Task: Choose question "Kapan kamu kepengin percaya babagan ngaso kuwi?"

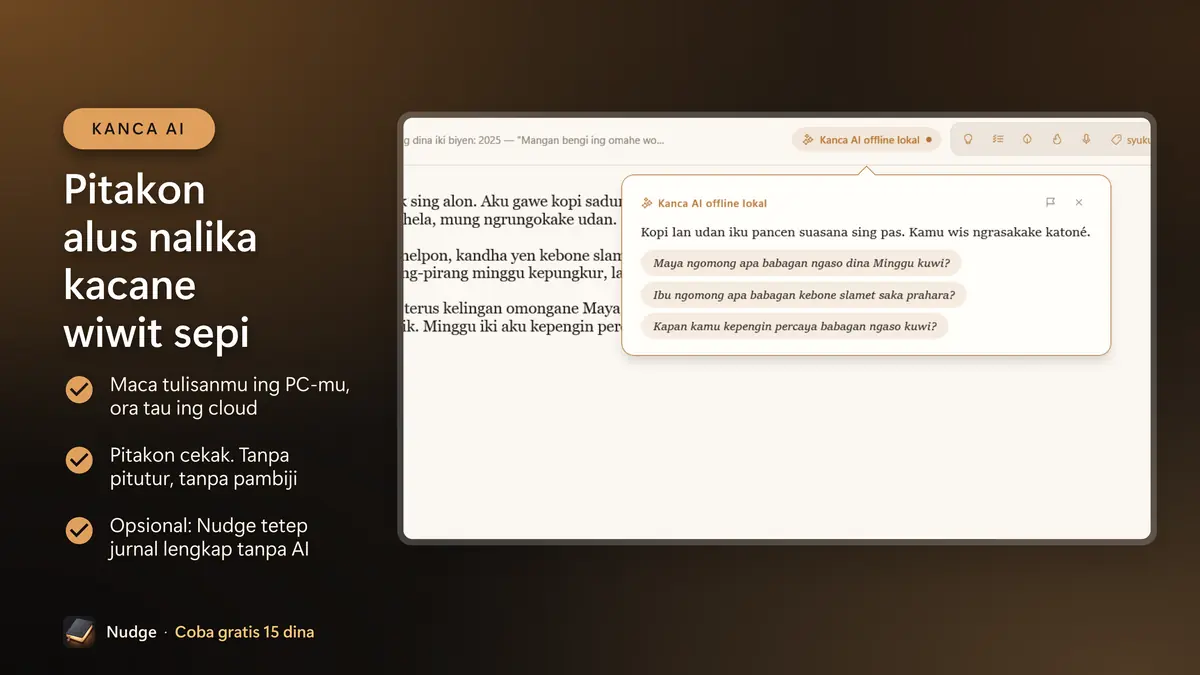Action: click(794, 326)
